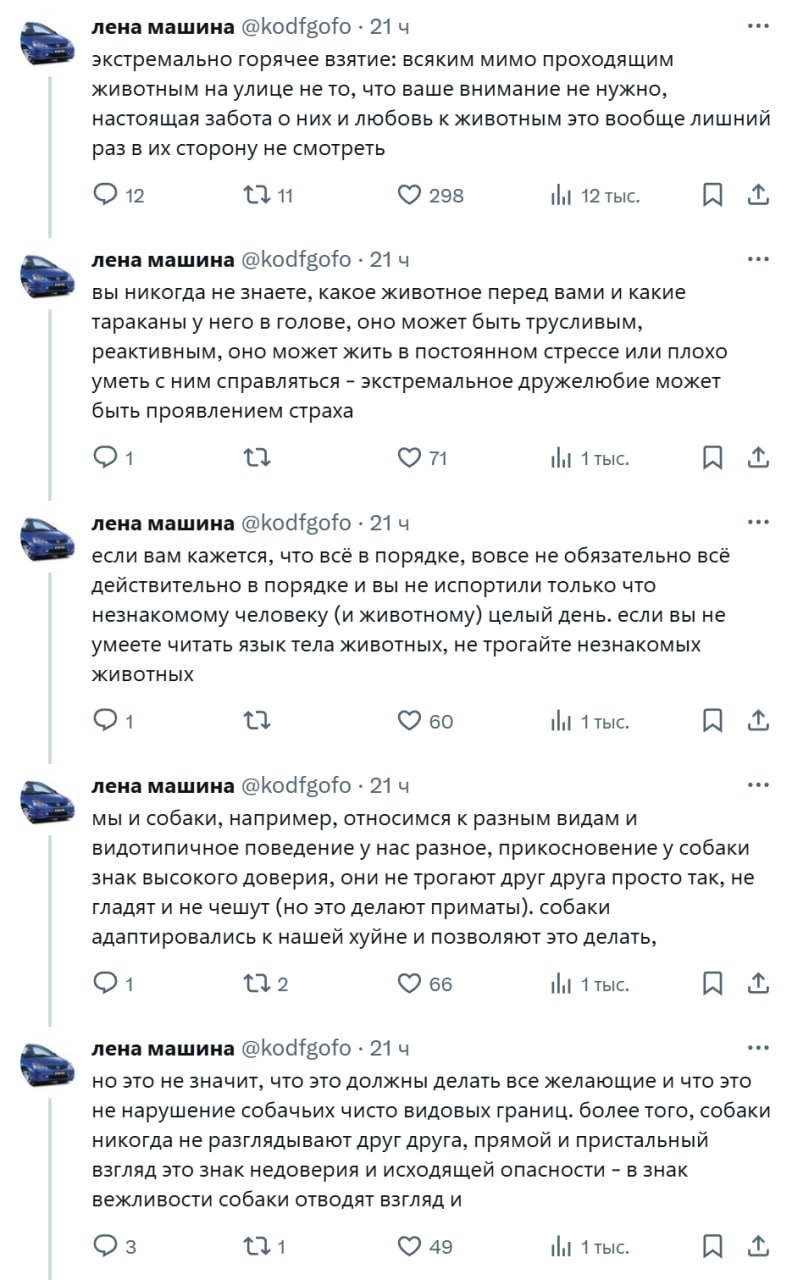Screen dimensions: 792x1280
Task: Share the tweet with 66 likes
Action: click(x=759, y=984)
